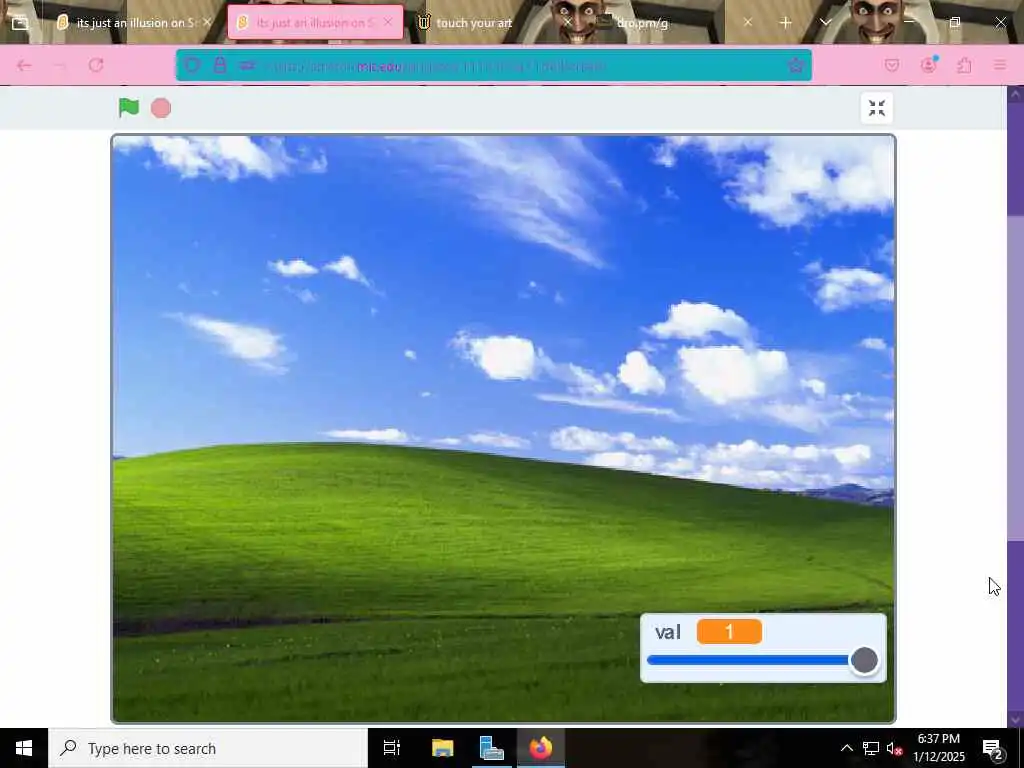Open a new browser tab
This screenshot has height=768, width=1024.
[x=786, y=23]
